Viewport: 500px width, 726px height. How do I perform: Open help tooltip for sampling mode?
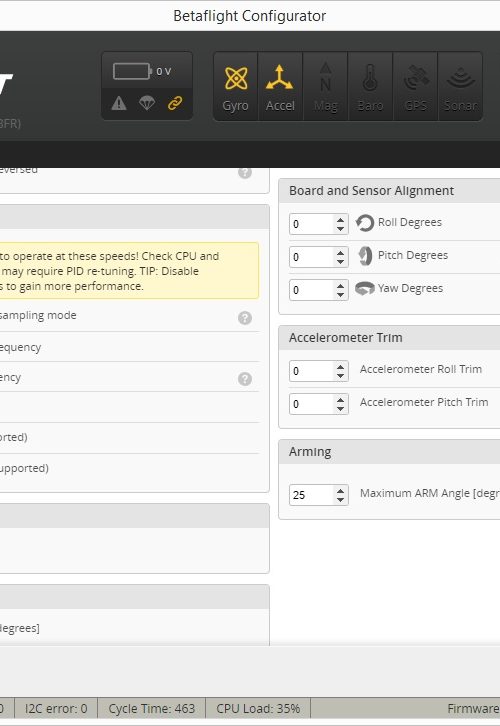coord(245,318)
